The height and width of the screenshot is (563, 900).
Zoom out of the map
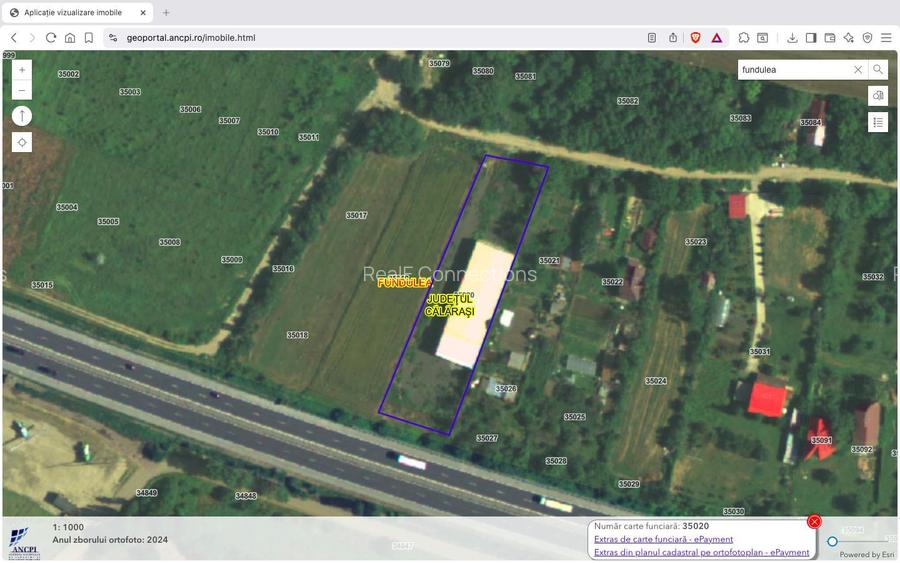point(22,91)
